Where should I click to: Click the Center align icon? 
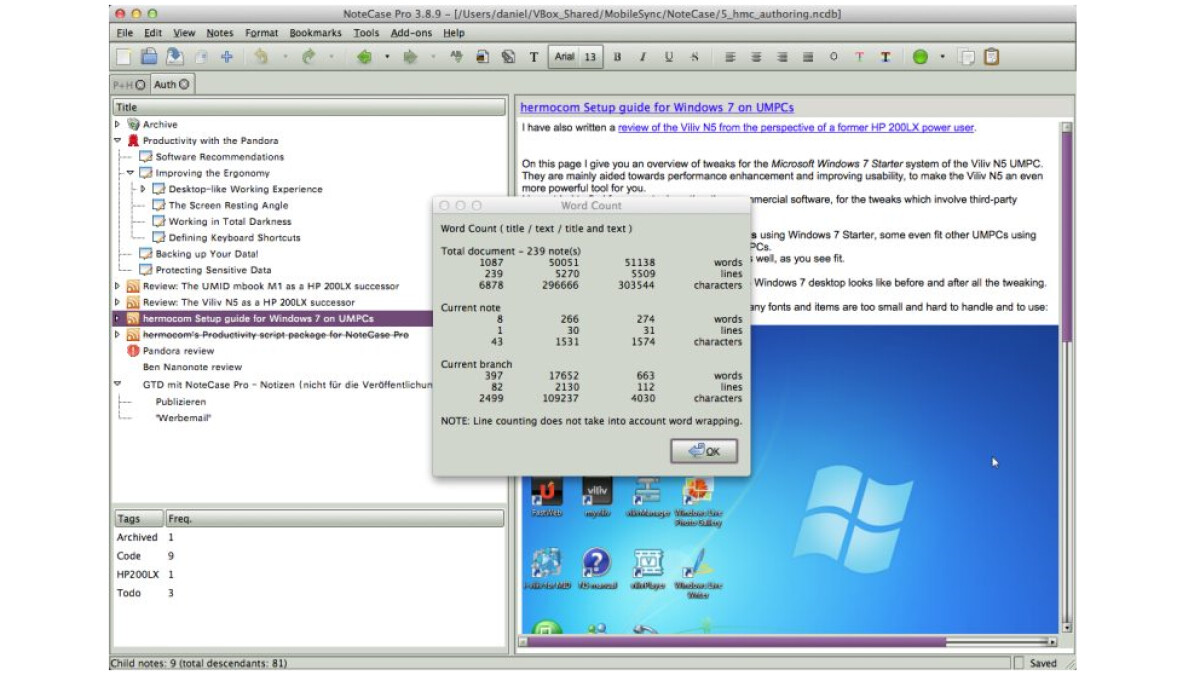point(756,57)
